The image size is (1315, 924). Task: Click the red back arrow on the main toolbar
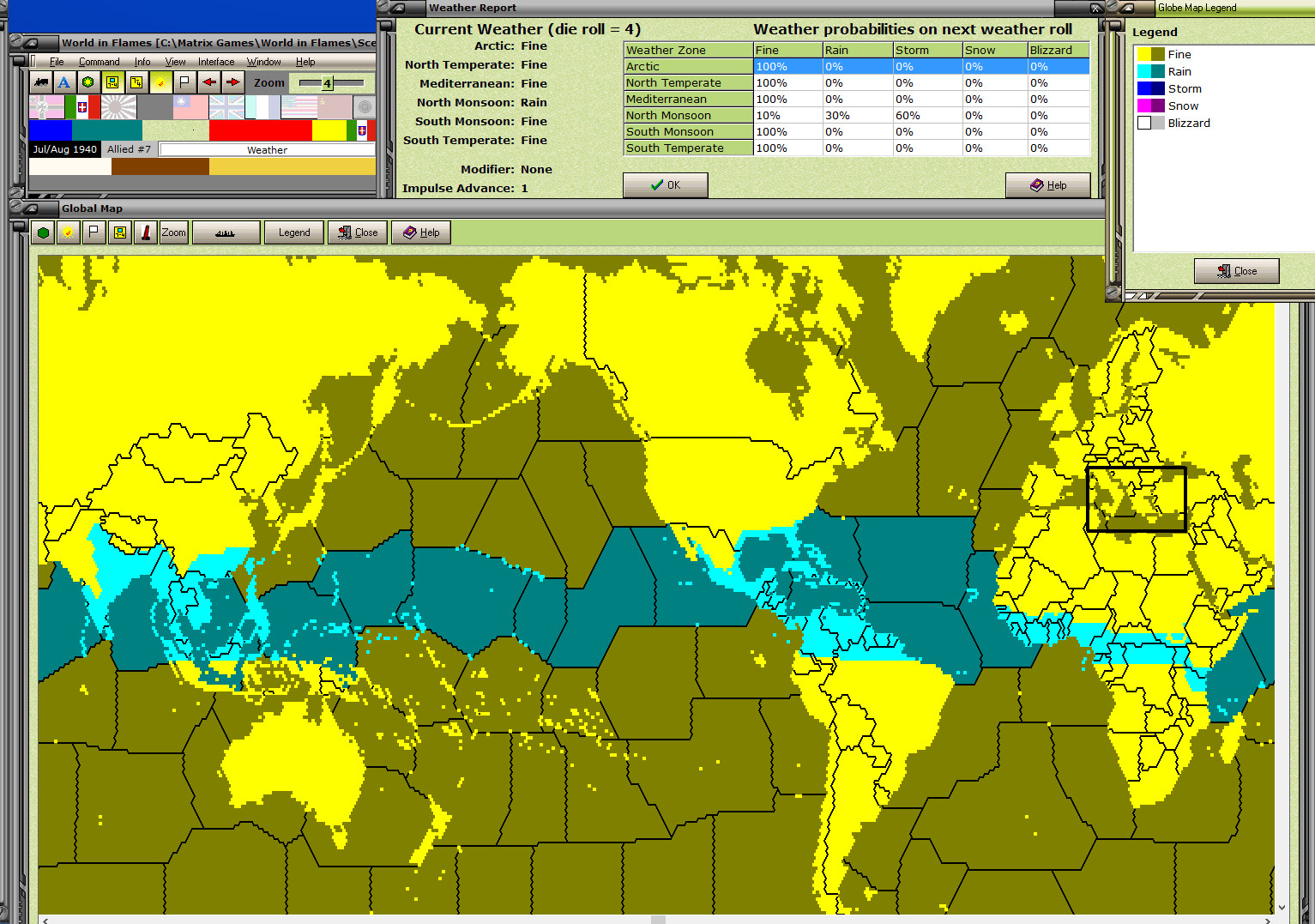tap(209, 82)
